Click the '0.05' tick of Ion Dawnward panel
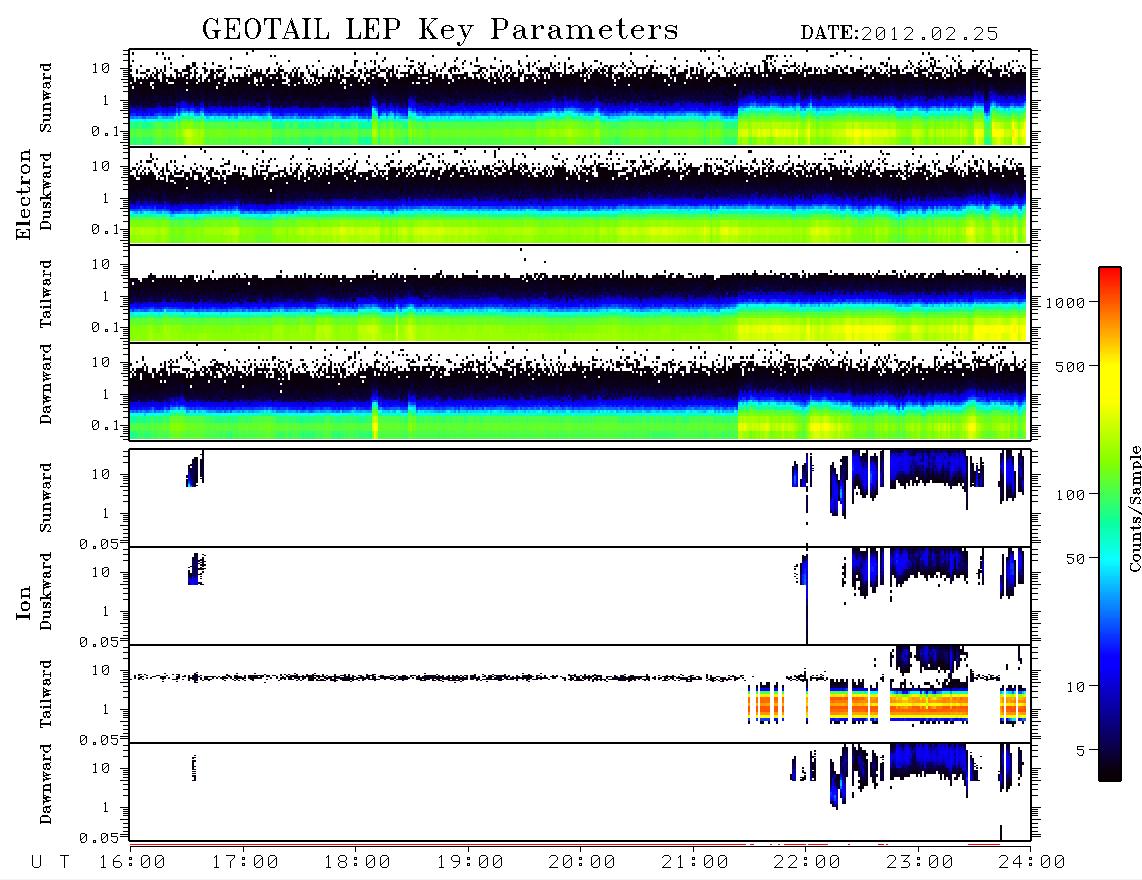Viewport: 1142px width, 880px height. tap(98, 838)
